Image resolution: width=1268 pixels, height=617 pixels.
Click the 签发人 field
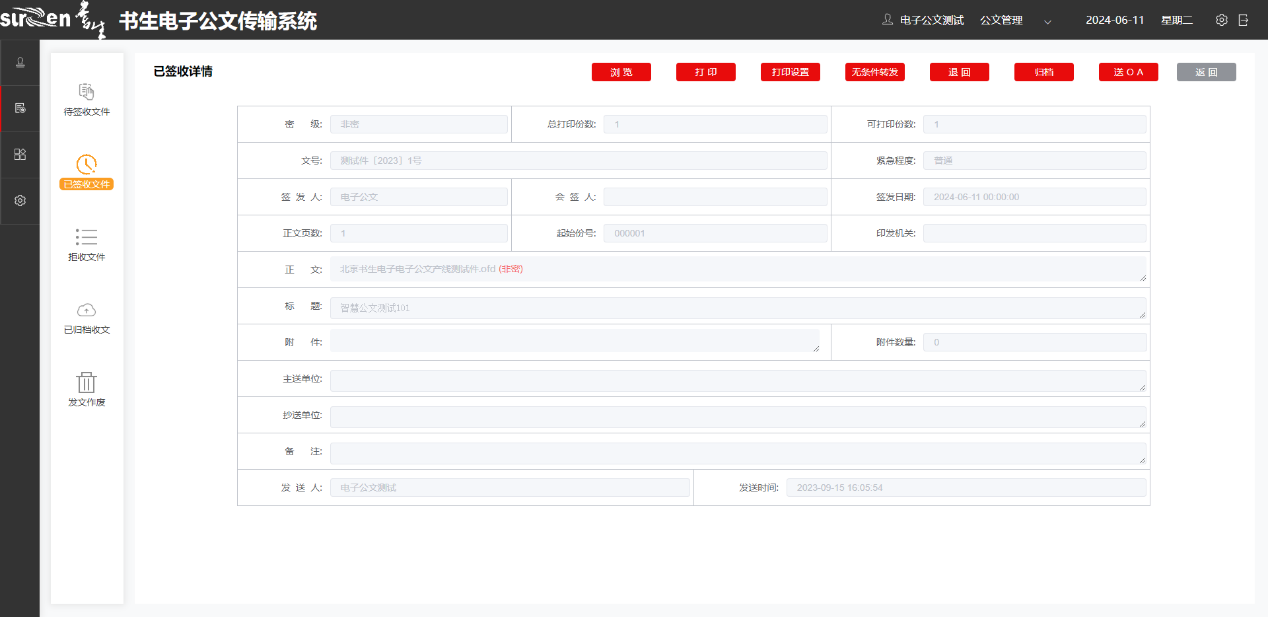[x=419, y=197]
